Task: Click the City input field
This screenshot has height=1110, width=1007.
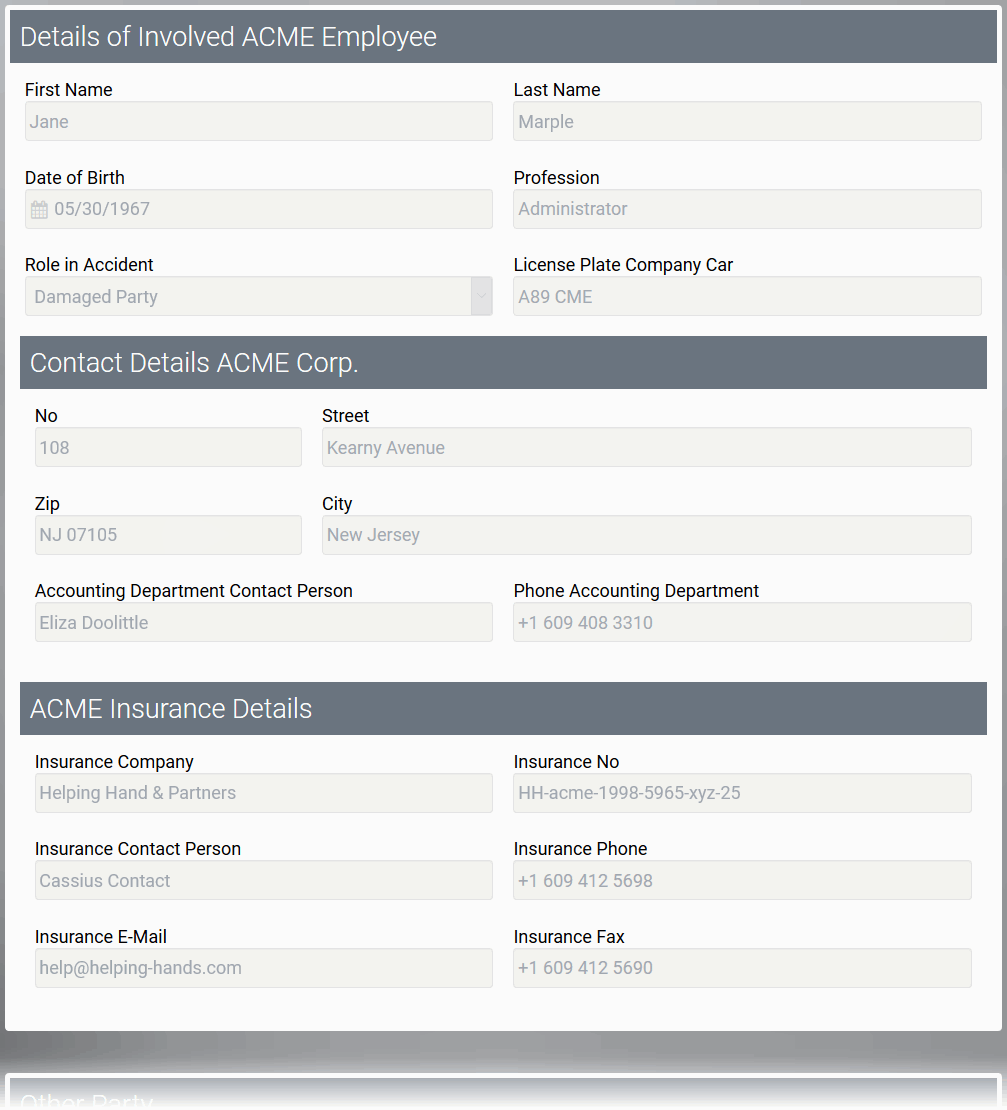Action: (x=646, y=535)
